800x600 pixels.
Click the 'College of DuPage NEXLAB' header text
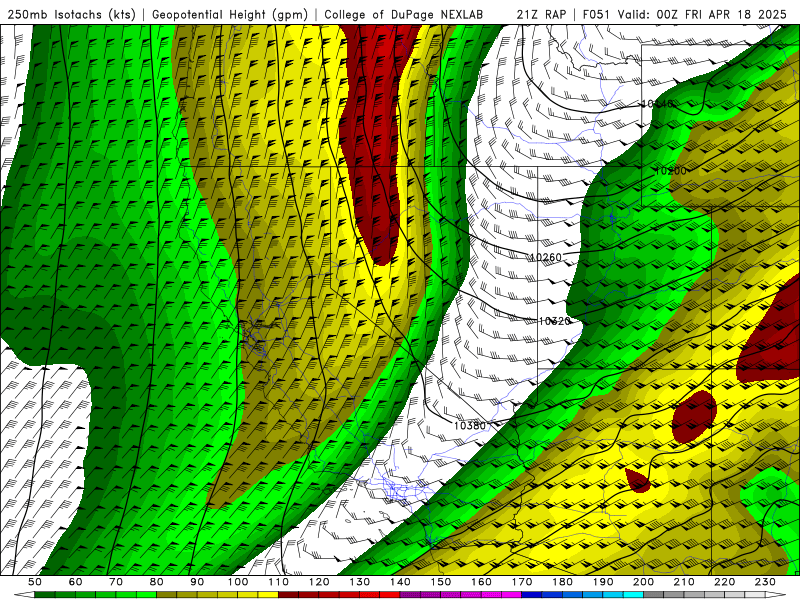coord(404,15)
